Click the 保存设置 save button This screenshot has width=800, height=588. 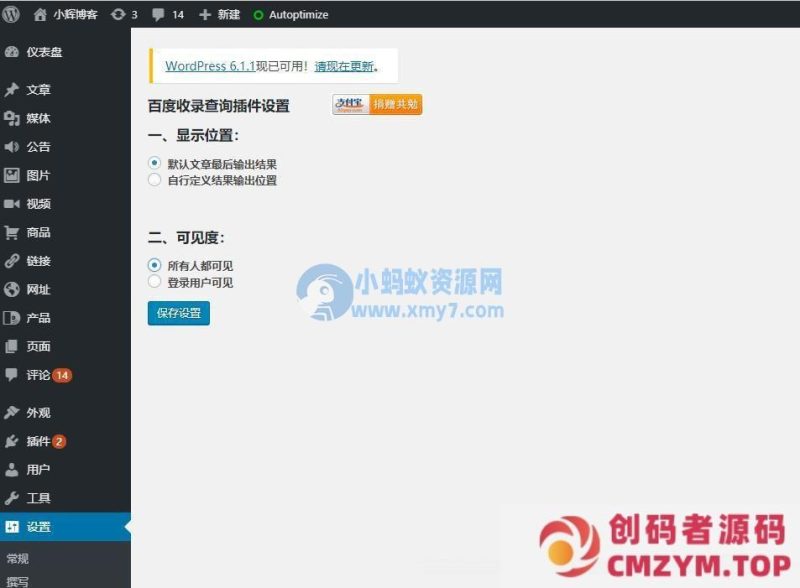pos(177,313)
